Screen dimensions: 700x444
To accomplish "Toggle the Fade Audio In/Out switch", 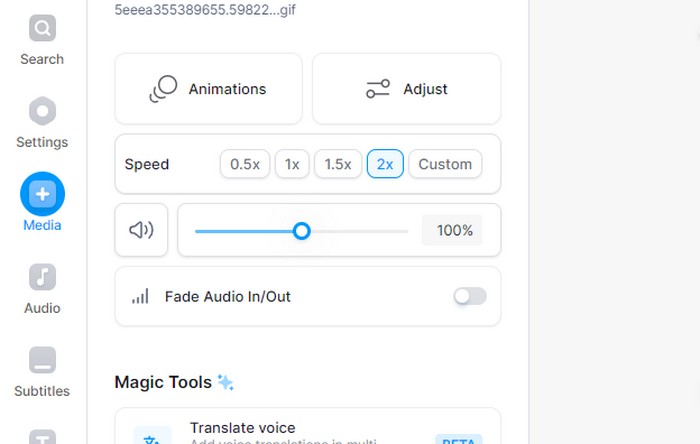I will (x=470, y=296).
